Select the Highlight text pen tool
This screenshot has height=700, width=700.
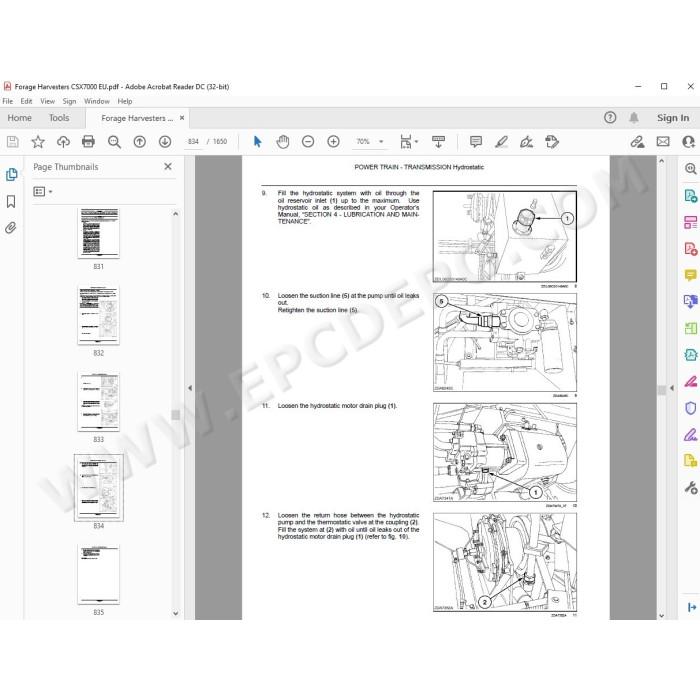click(501, 142)
